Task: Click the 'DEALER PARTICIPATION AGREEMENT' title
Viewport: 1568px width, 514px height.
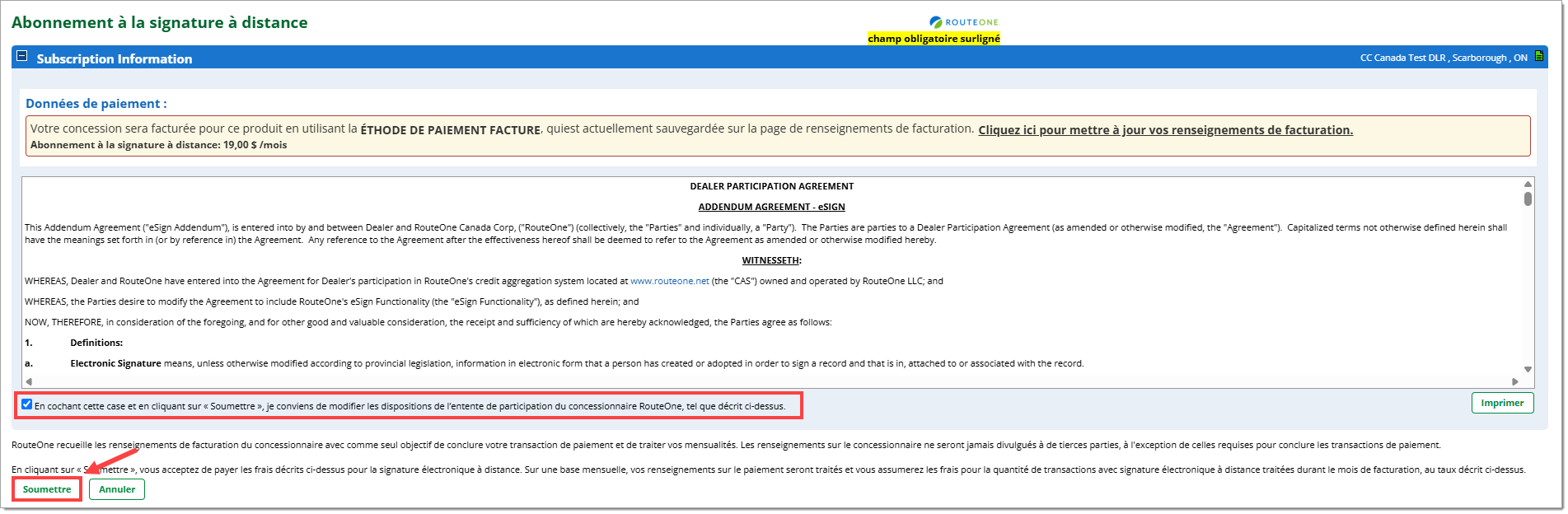Action: point(771,186)
